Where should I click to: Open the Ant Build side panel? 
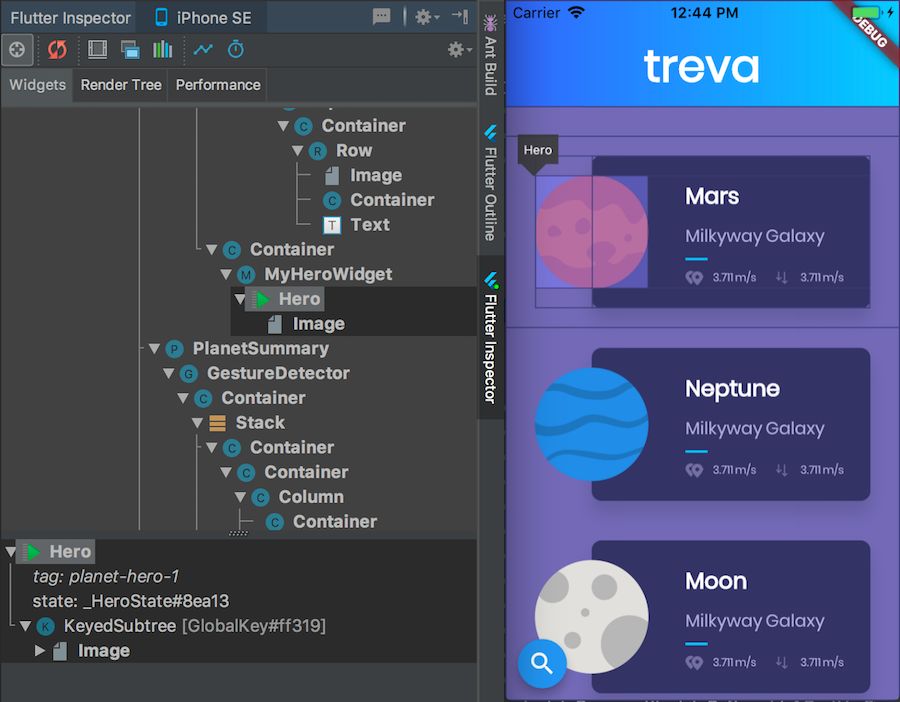(x=490, y=55)
